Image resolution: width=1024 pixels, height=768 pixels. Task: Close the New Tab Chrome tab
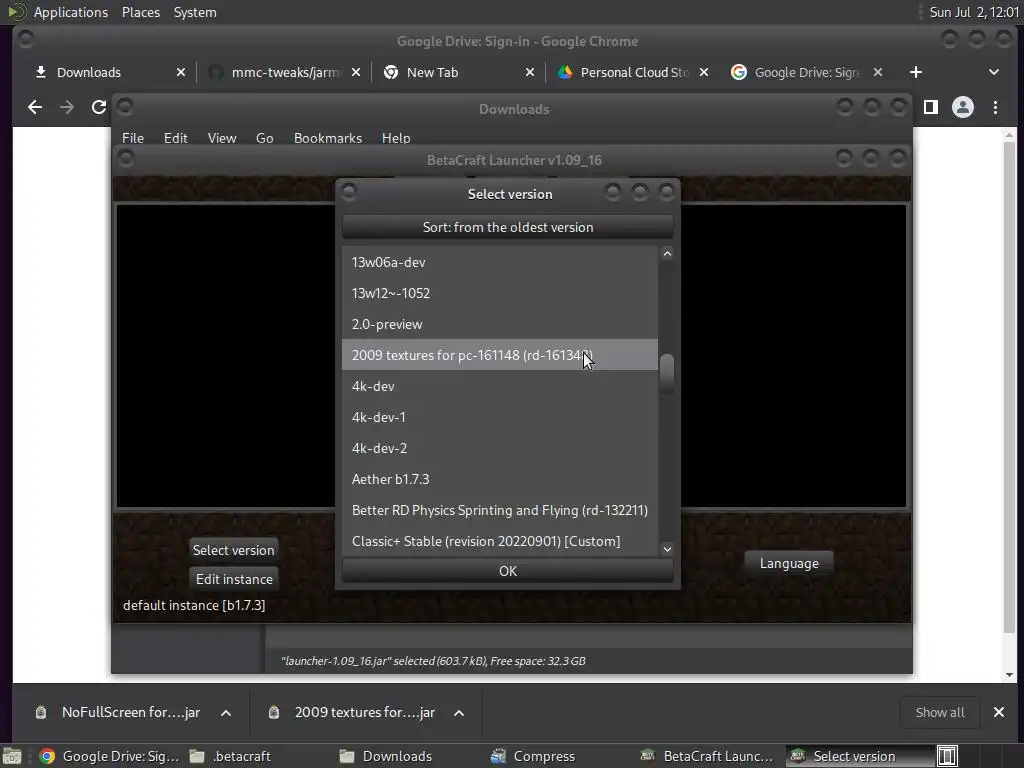tap(530, 72)
